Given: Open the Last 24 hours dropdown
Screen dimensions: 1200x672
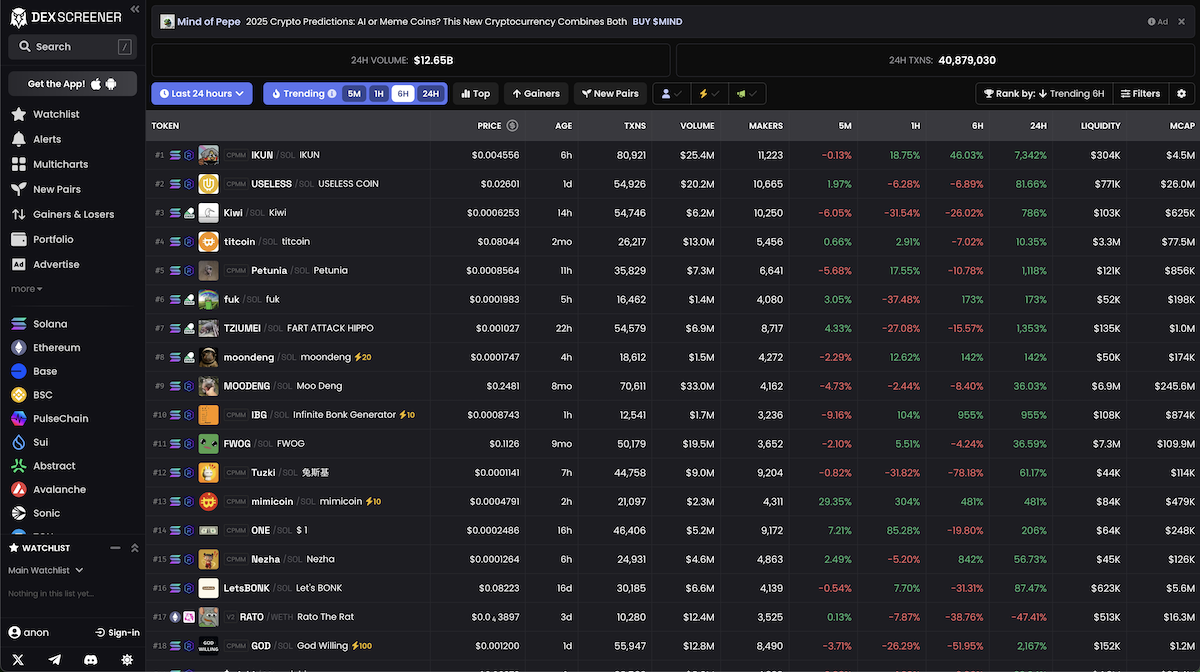Looking at the screenshot, I should pos(202,93).
